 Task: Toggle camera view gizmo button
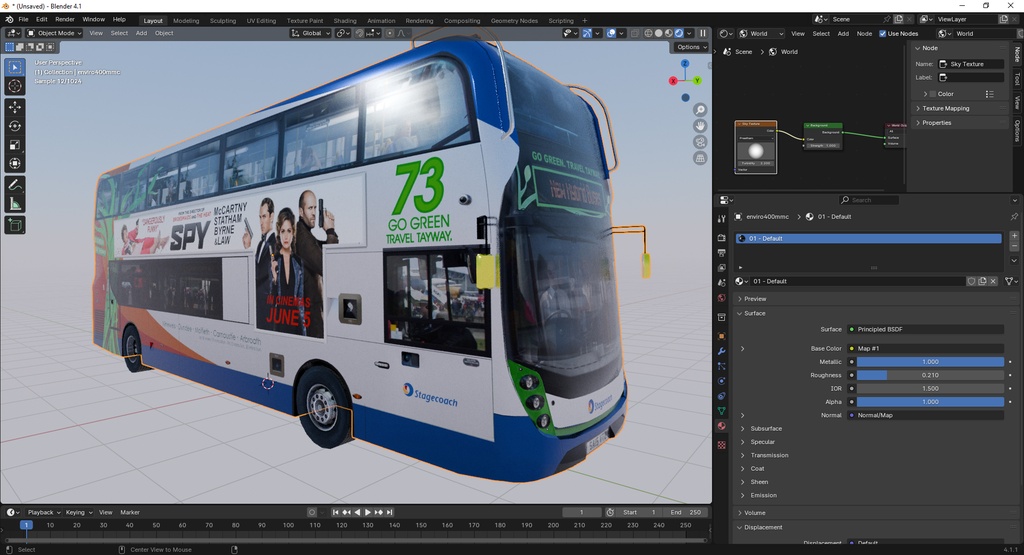[700, 142]
